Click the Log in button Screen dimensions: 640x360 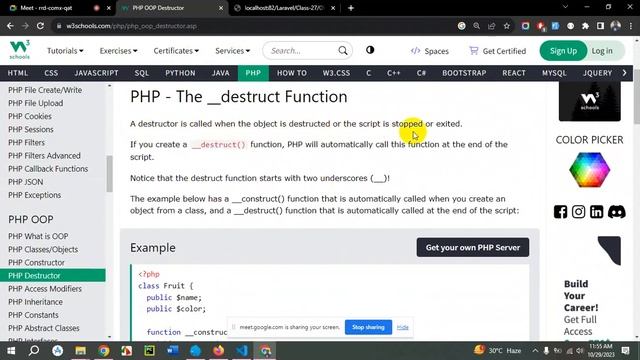pyautogui.click(x=602, y=51)
